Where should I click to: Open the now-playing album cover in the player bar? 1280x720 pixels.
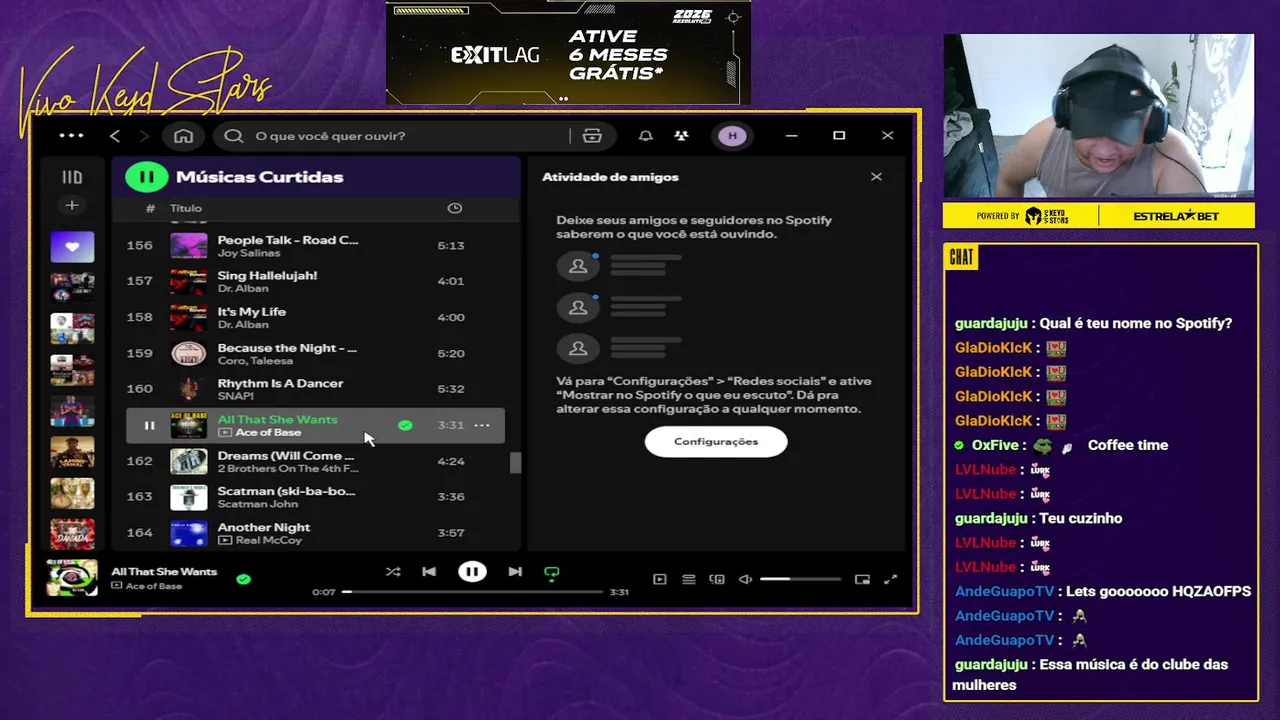click(x=72, y=577)
